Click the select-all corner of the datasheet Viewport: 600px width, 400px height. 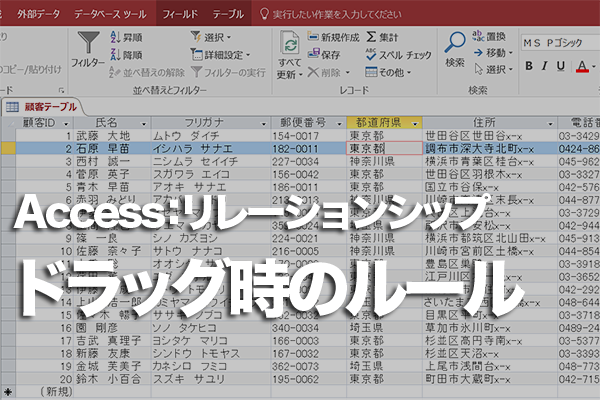tap(8, 123)
